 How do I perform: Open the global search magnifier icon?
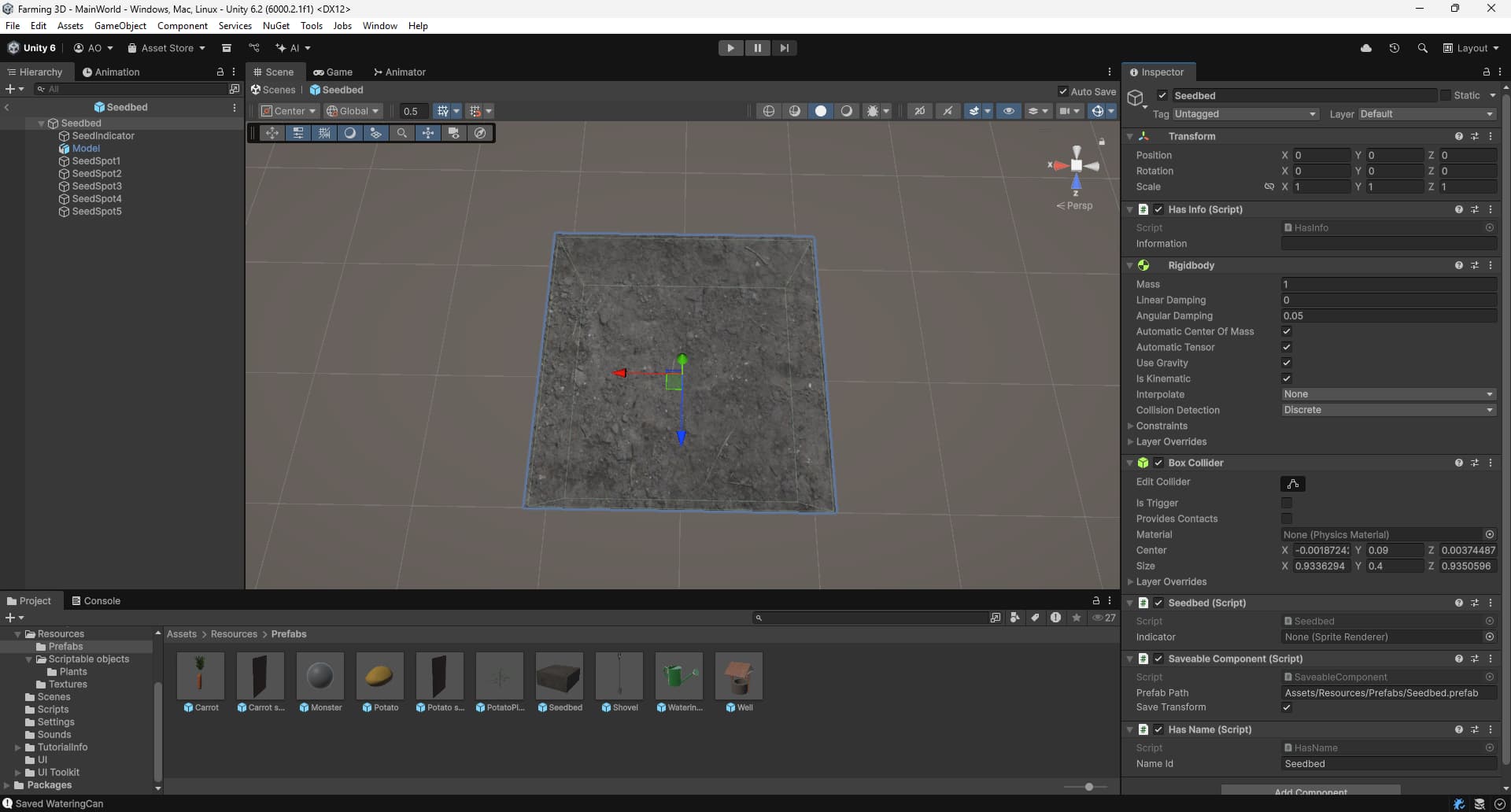pyautogui.click(x=1422, y=48)
